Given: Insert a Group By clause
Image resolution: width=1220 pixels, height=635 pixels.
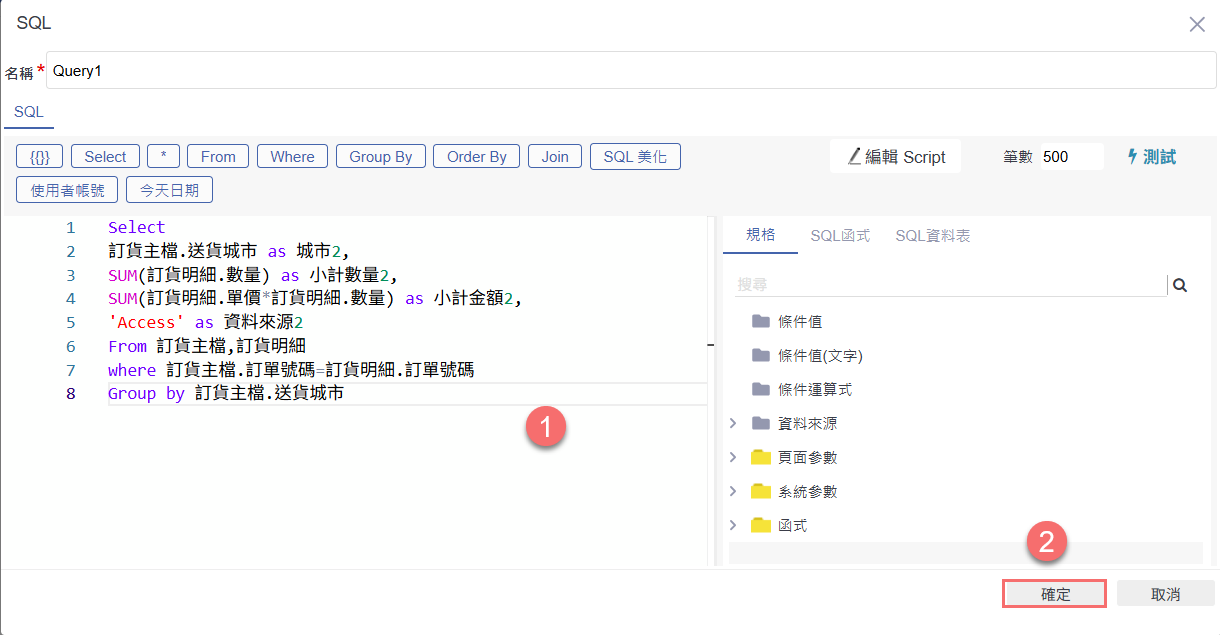Looking at the screenshot, I should (x=380, y=157).
